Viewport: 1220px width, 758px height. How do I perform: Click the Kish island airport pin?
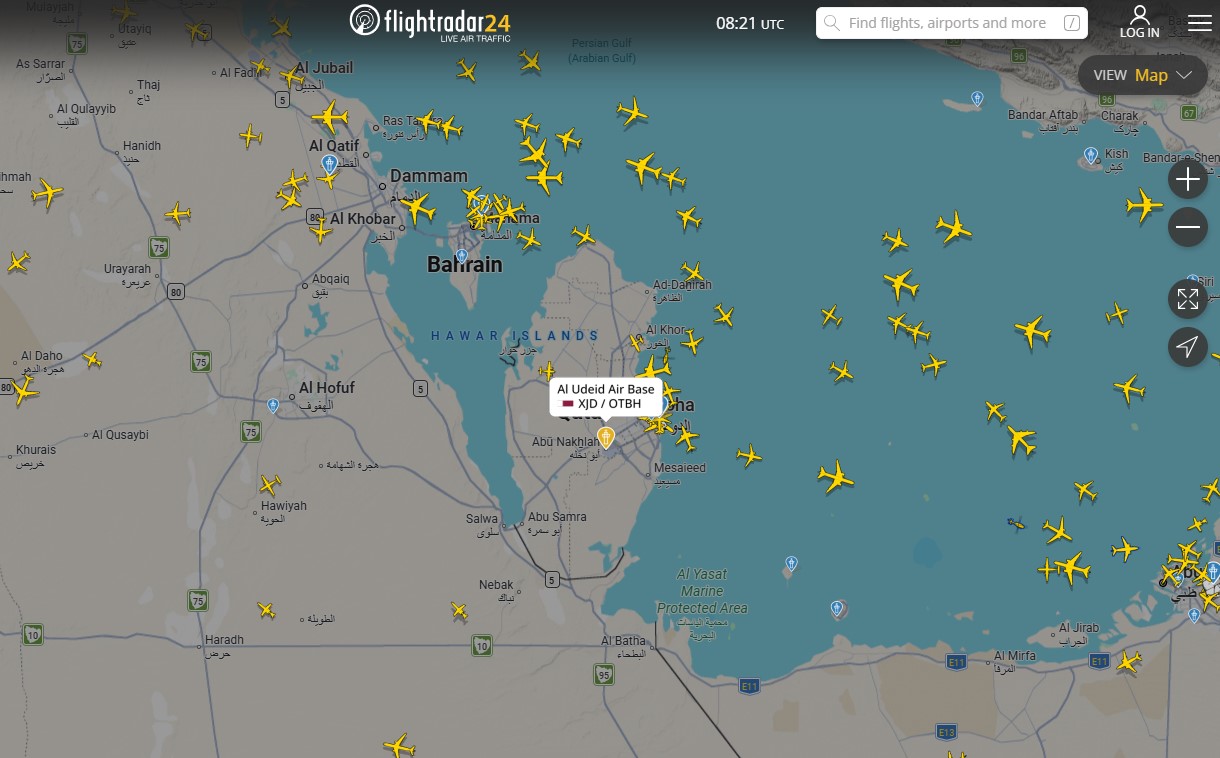pyautogui.click(x=1091, y=155)
